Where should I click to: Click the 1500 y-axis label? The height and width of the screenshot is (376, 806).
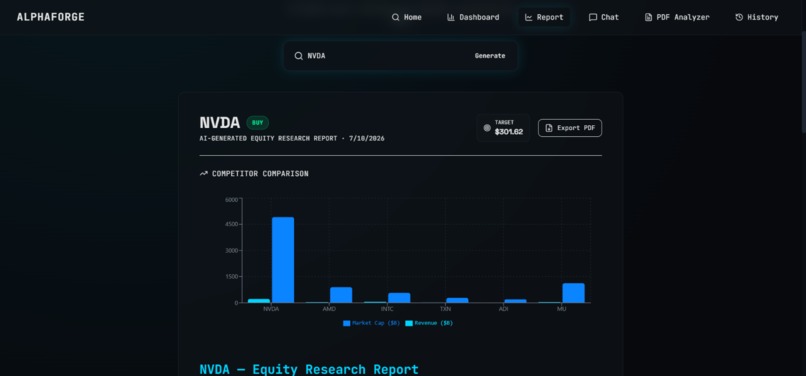(x=232, y=277)
